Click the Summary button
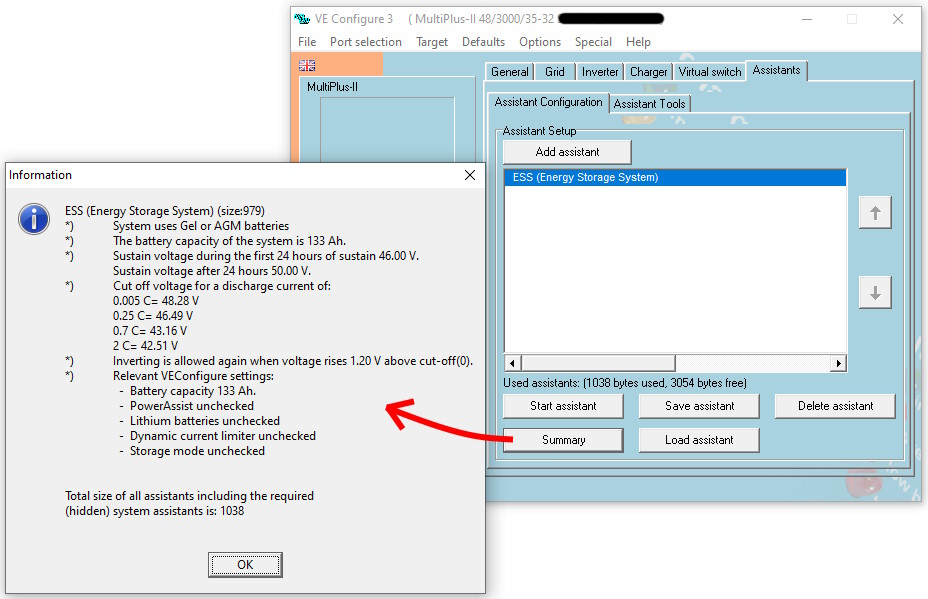Viewport: 928px width, 599px height. click(x=563, y=440)
